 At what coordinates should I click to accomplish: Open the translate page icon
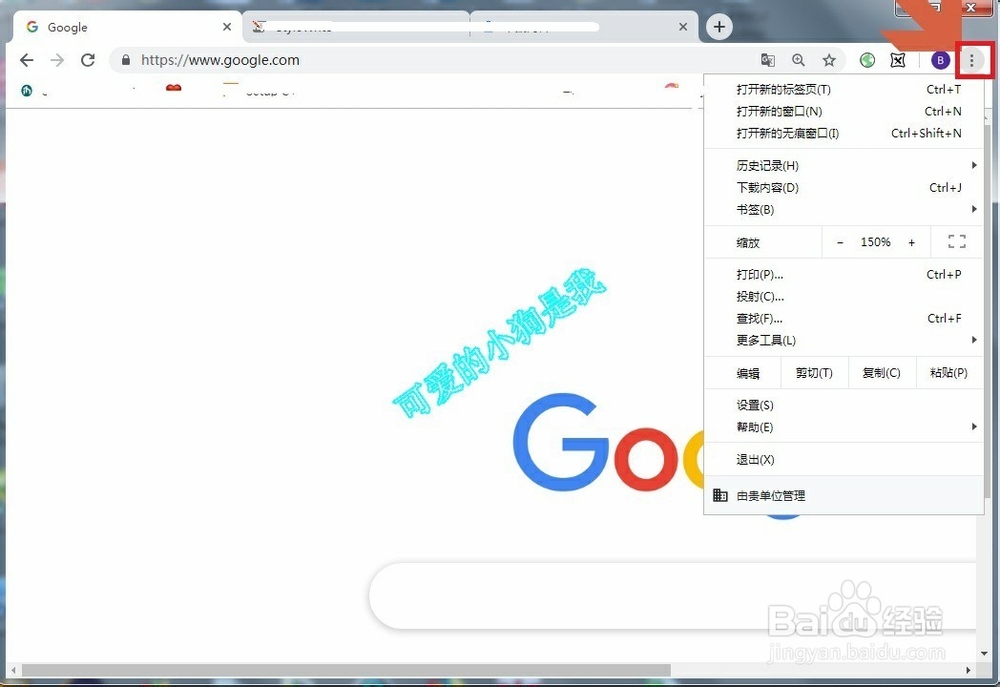(x=768, y=60)
